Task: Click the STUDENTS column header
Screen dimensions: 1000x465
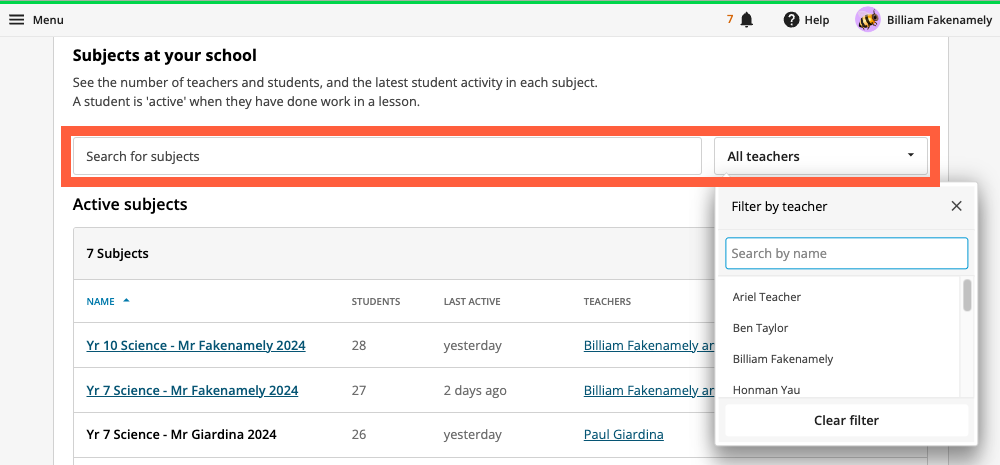Action: pyautogui.click(x=376, y=301)
